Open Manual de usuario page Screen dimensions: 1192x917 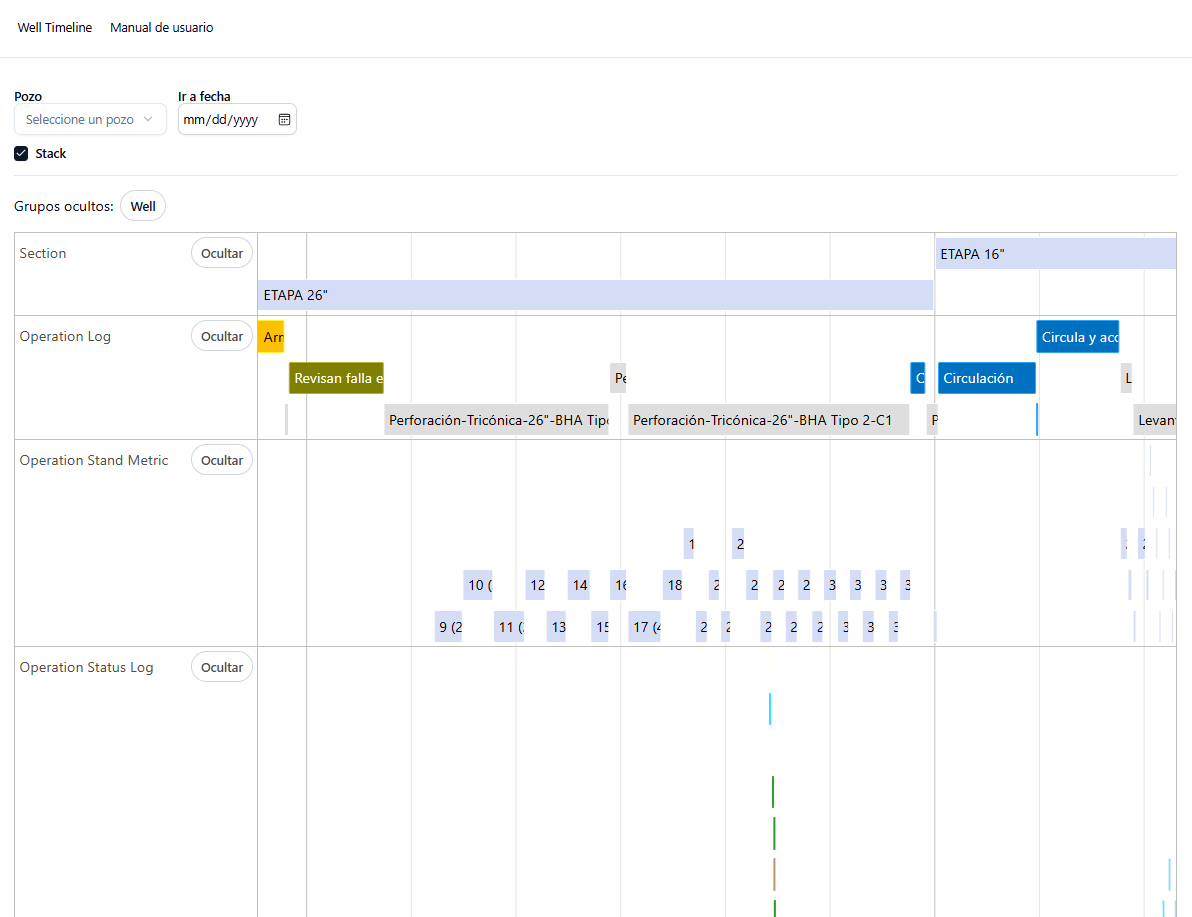tap(161, 28)
